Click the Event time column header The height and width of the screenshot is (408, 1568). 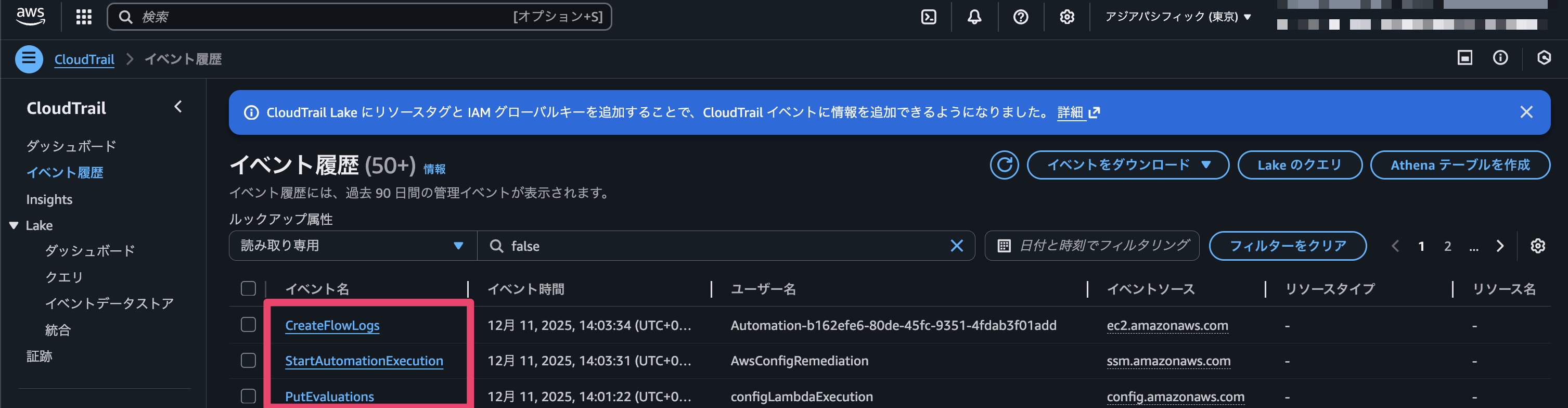click(x=526, y=289)
